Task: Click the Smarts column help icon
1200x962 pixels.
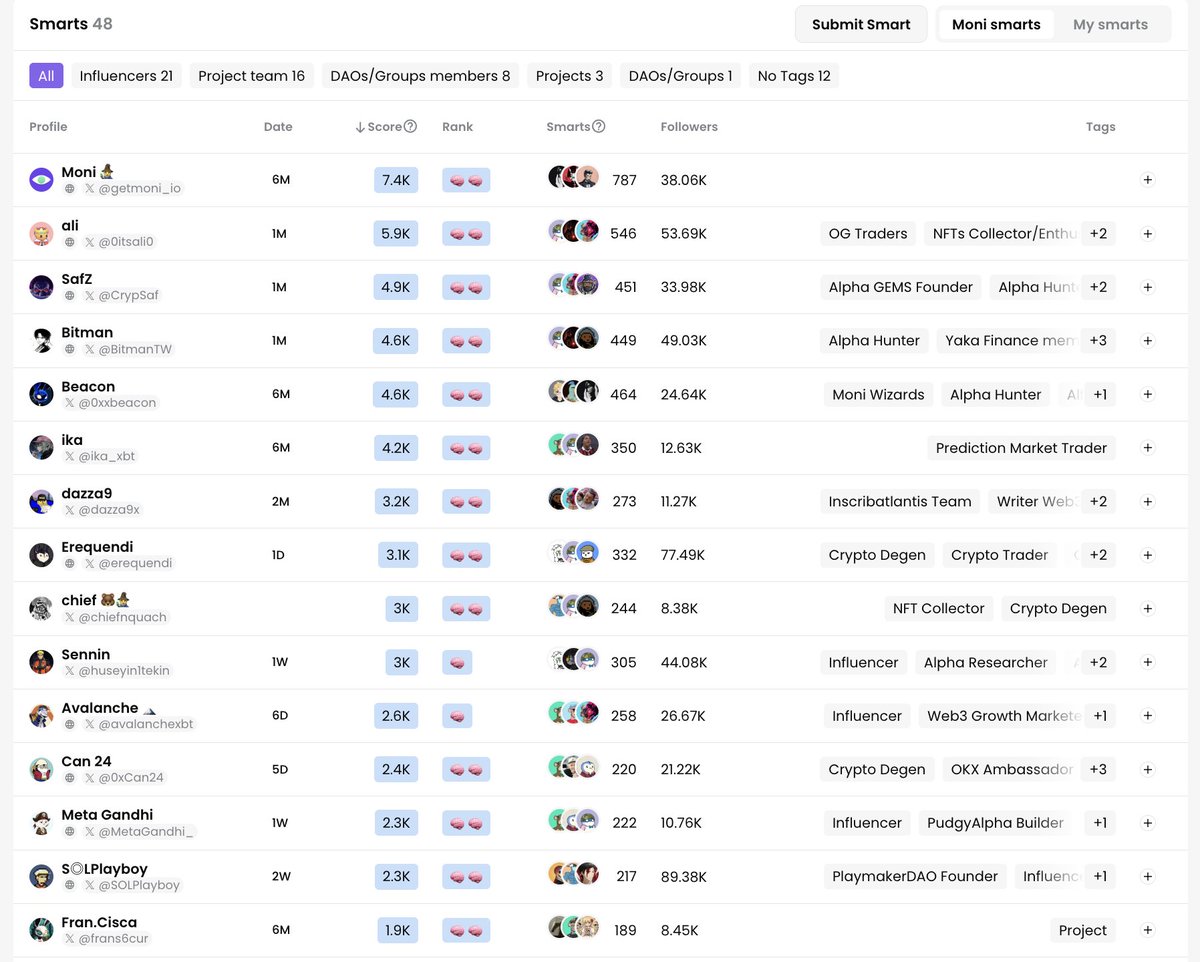Action: point(599,127)
